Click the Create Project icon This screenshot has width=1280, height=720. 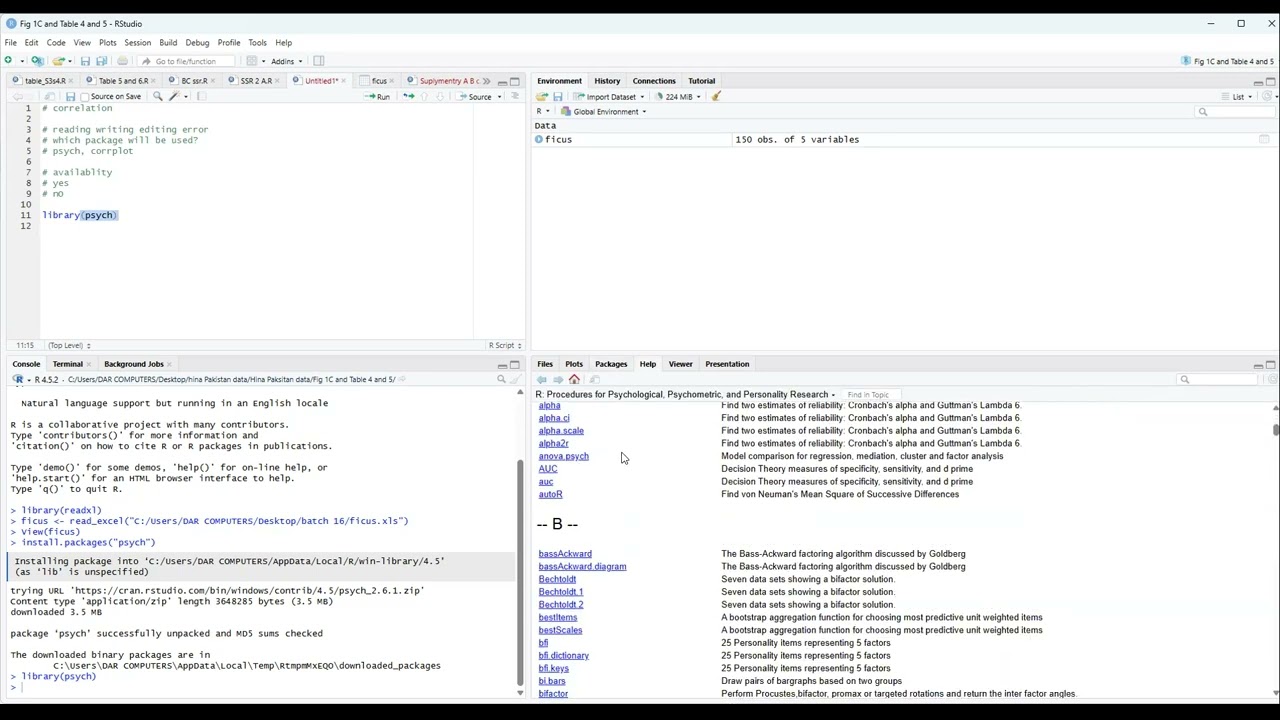tap(37, 61)
